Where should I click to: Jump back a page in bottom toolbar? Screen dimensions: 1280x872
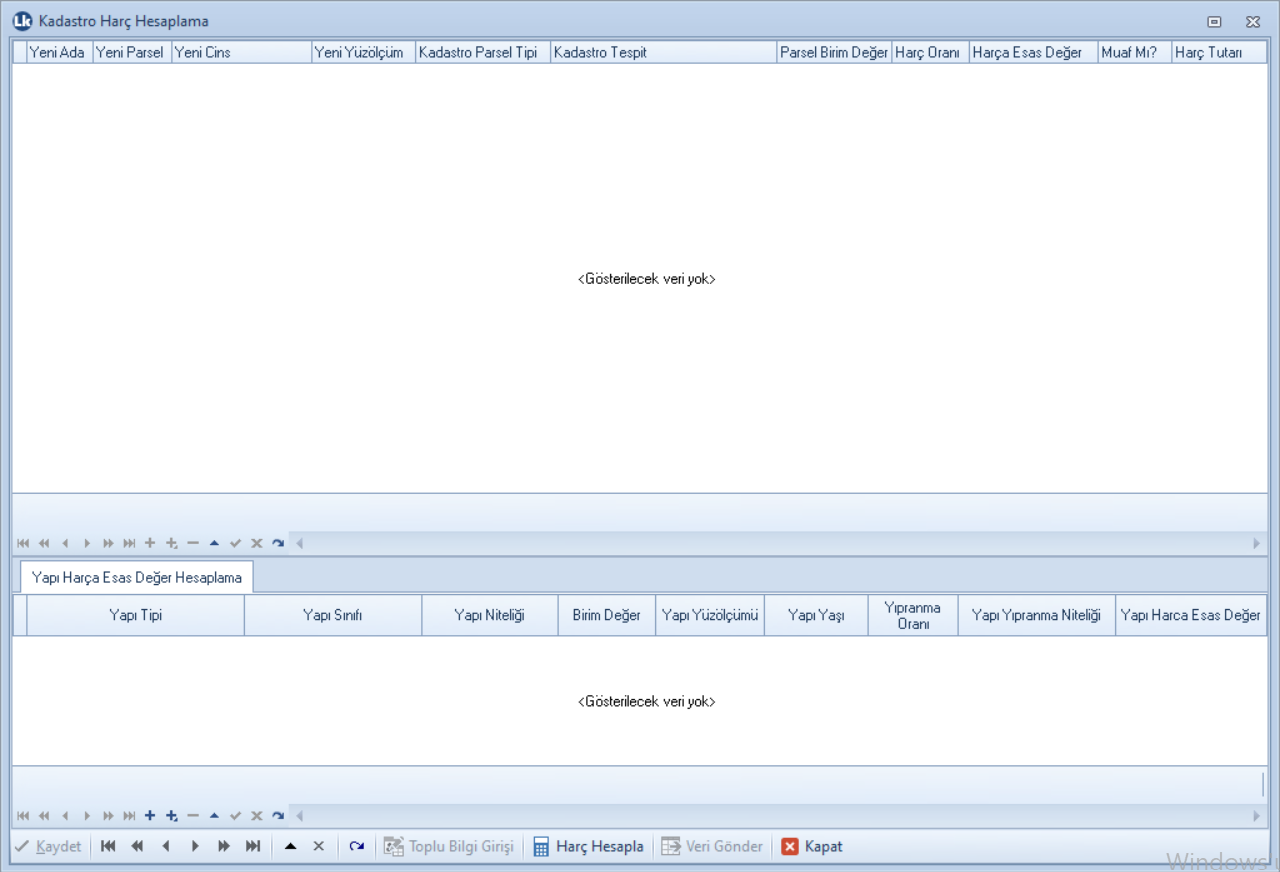(137, 846)
